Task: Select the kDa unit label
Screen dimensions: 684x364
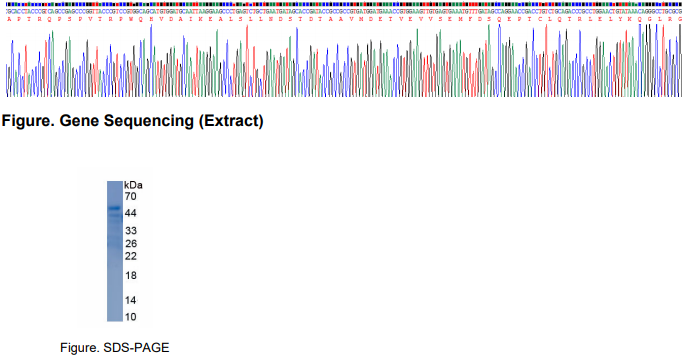Action: coord(133,185)
